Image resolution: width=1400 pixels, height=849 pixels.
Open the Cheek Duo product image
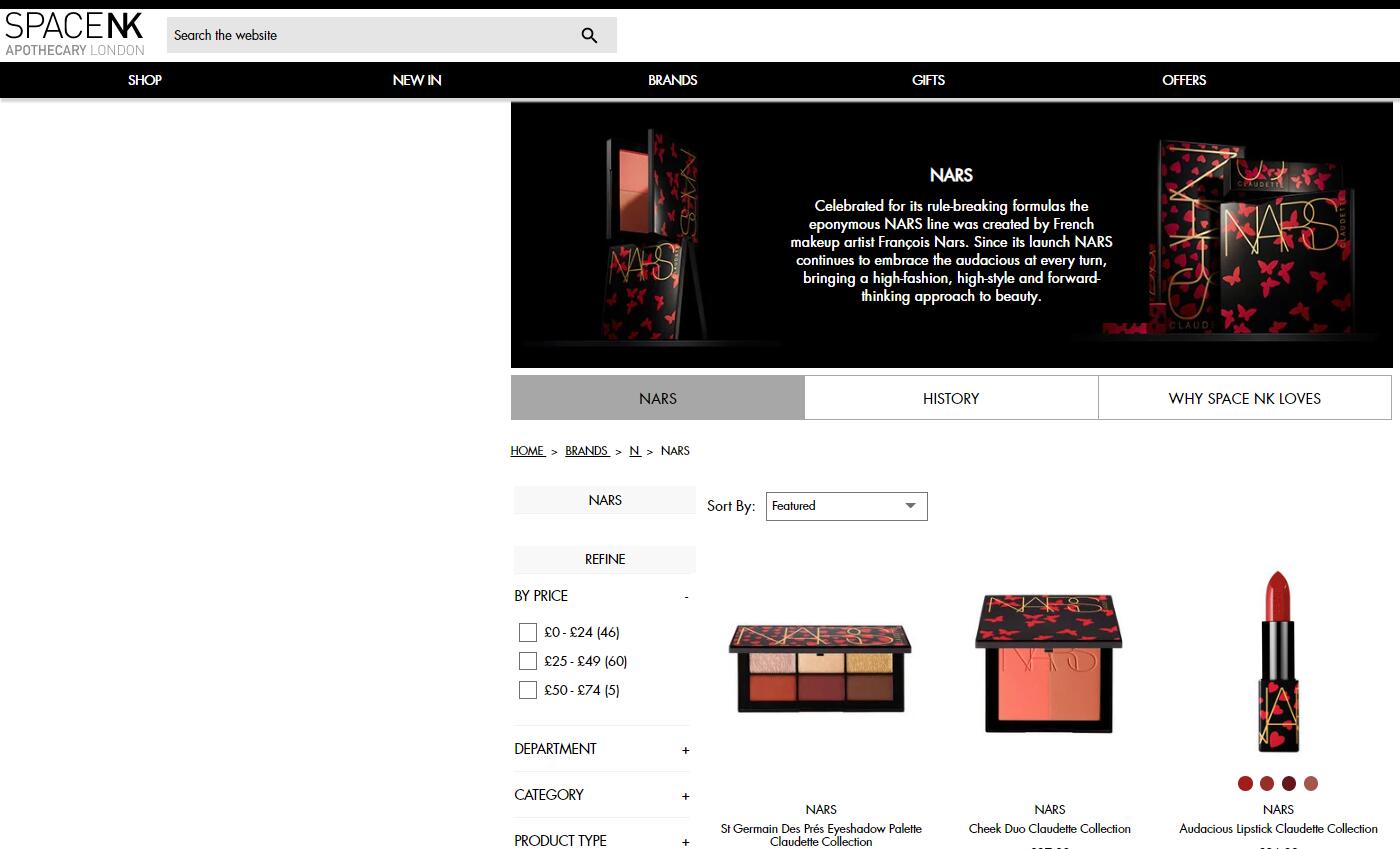click(1049, 663)
